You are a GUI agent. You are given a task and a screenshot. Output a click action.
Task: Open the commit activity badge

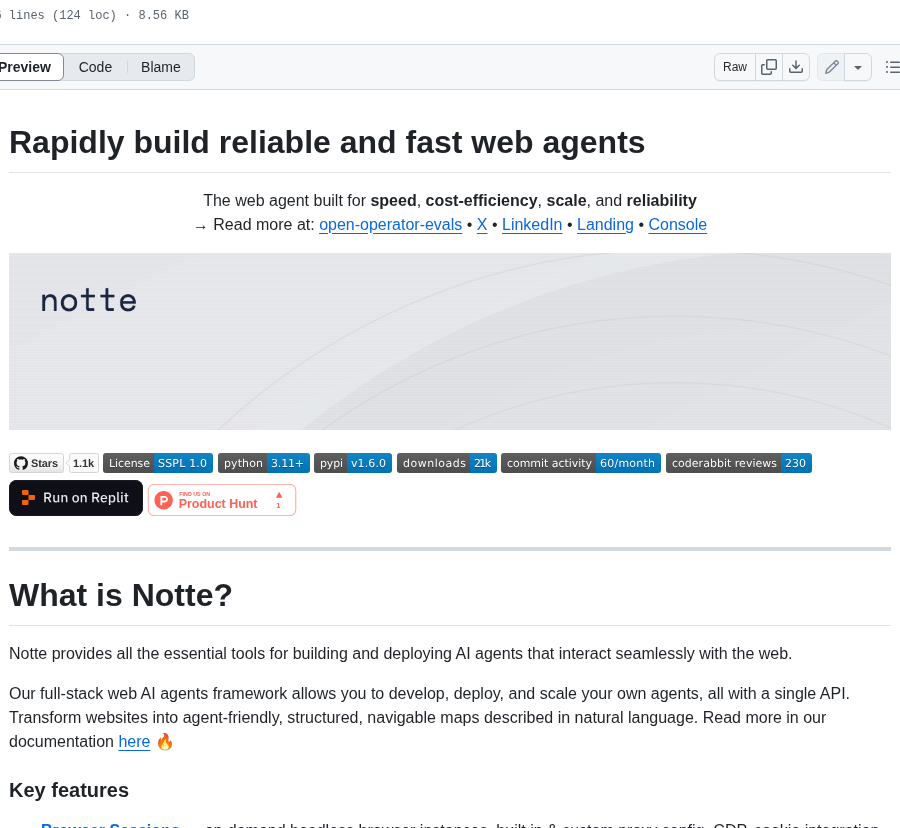[580, 462]
